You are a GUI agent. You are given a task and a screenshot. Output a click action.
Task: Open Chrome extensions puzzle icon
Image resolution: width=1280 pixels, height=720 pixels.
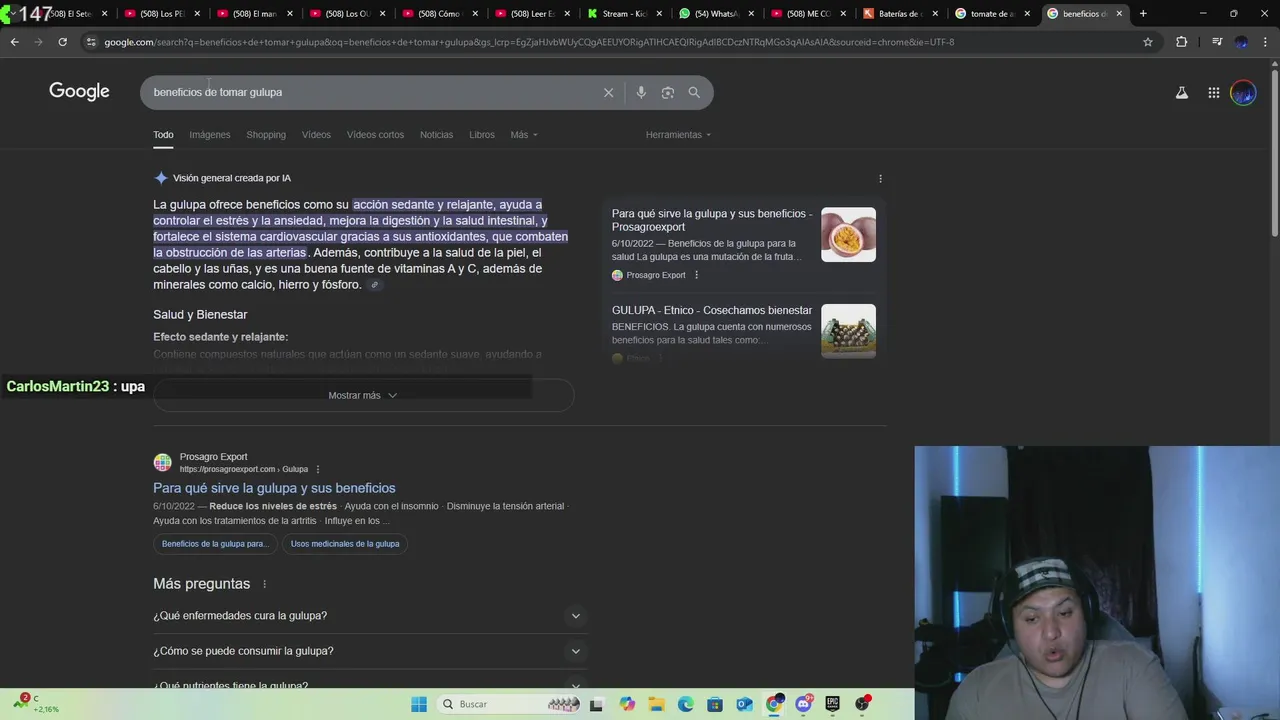click(x=1181, y=42)
